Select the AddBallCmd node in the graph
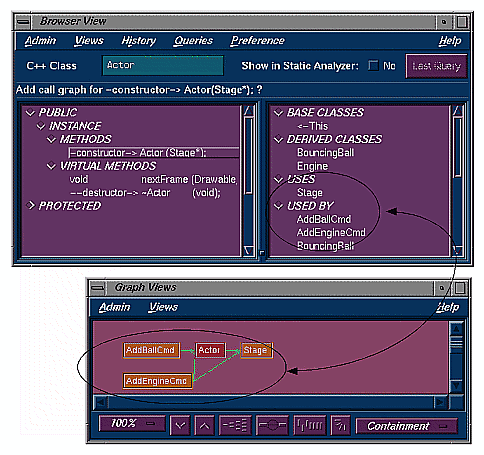 point(151,350)
